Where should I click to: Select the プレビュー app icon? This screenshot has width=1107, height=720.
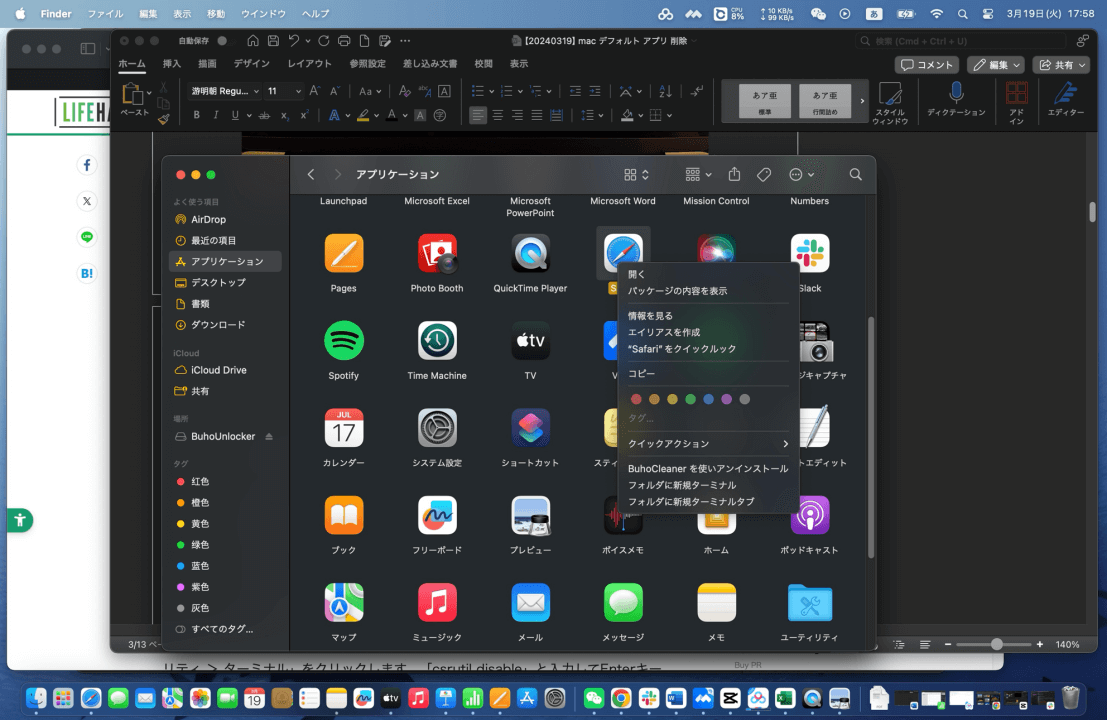(x=530, y=515)
